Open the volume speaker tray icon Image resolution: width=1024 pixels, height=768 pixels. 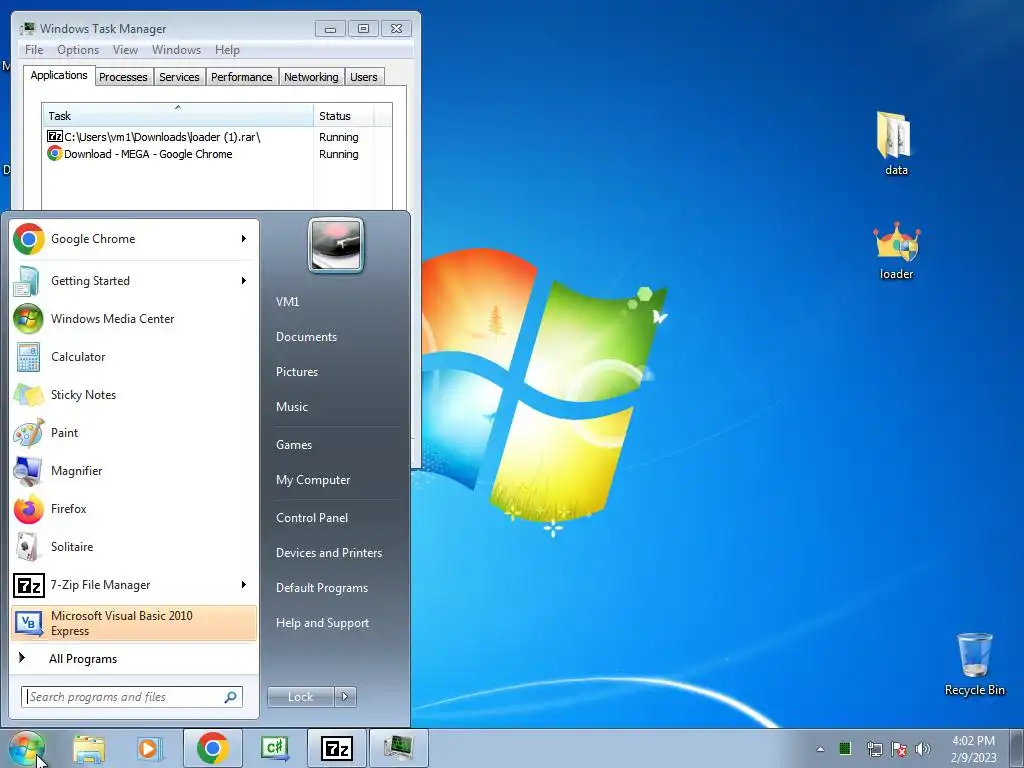coord(923,749)
